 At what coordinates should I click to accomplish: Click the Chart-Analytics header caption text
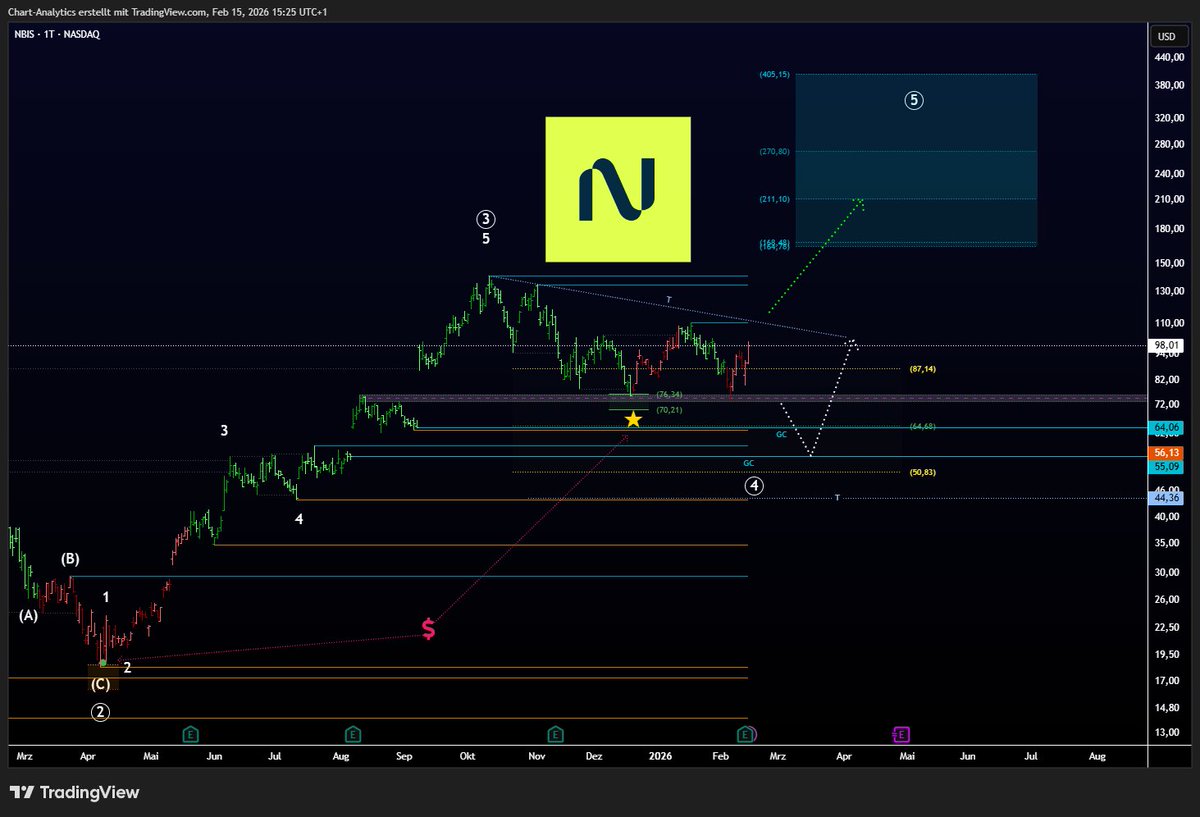tap(170, 11)
